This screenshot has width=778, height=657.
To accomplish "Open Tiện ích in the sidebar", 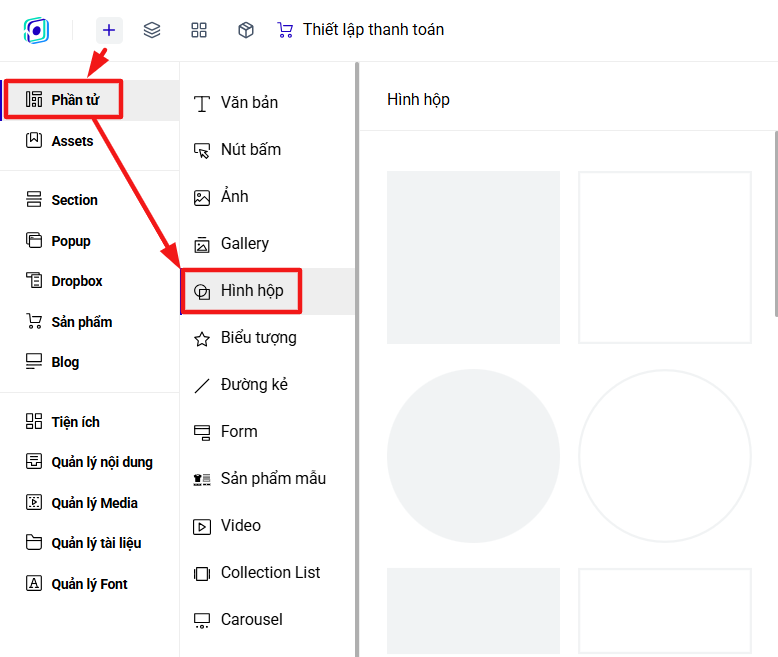I will 90,422.
